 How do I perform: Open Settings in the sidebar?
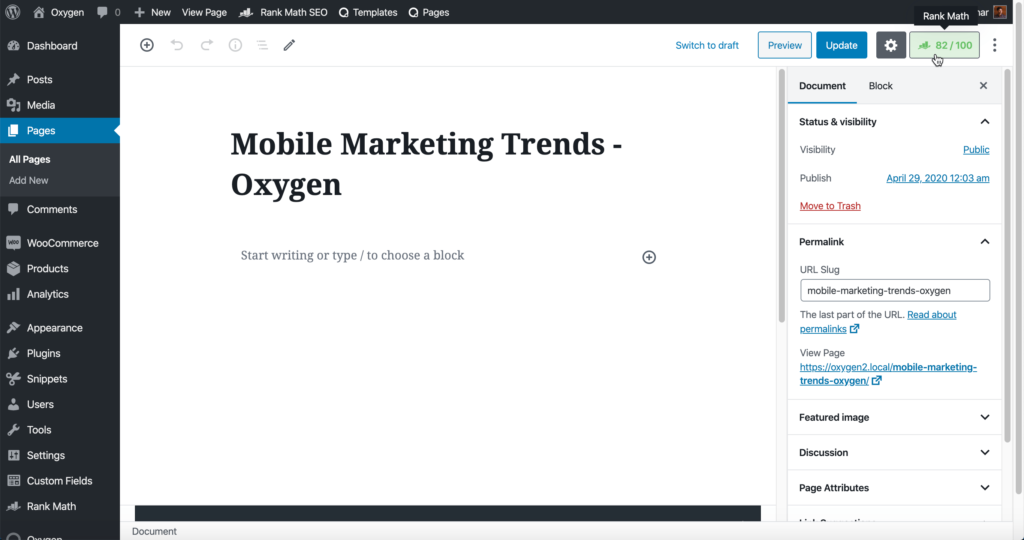coord(59,455)
